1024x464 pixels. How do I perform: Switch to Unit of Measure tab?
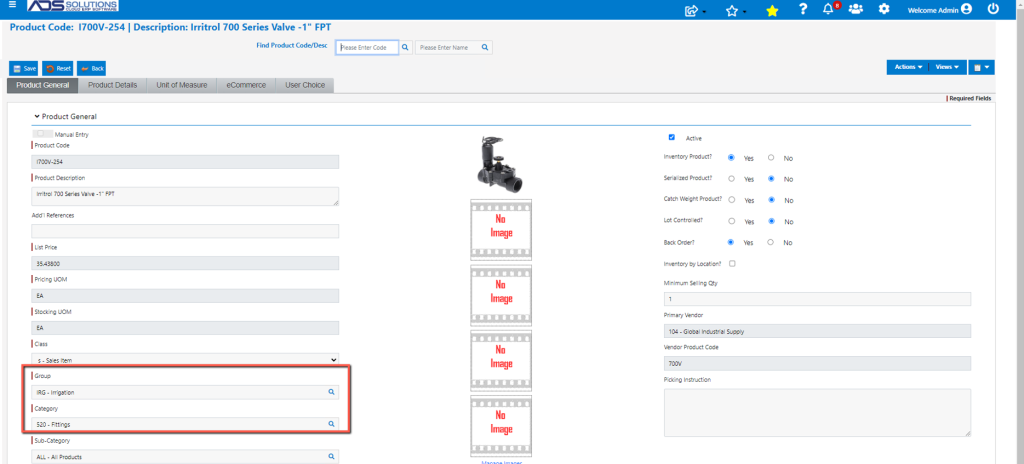click(x=182, y=85)
